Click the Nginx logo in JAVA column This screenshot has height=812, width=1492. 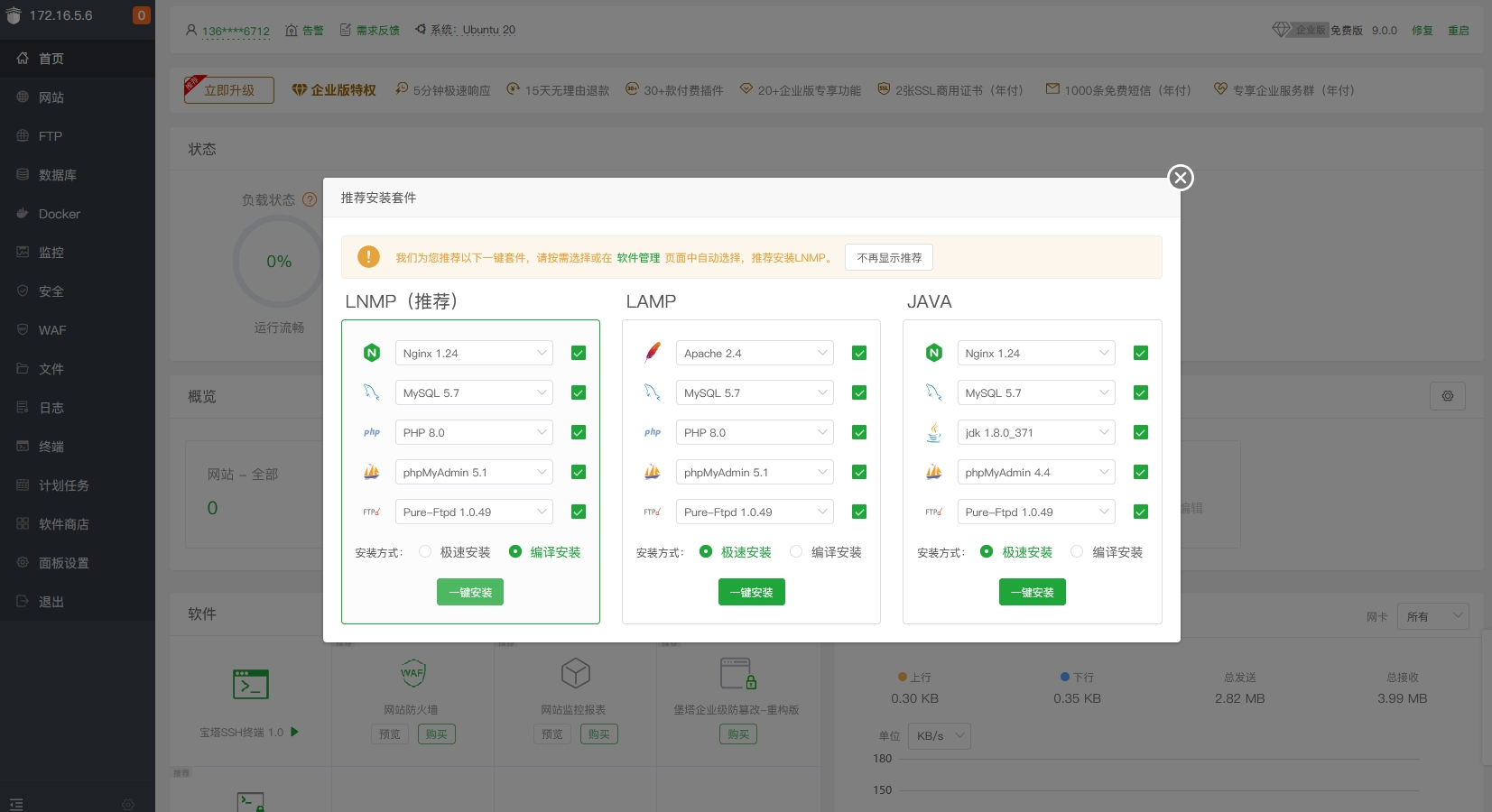[934, 353]
